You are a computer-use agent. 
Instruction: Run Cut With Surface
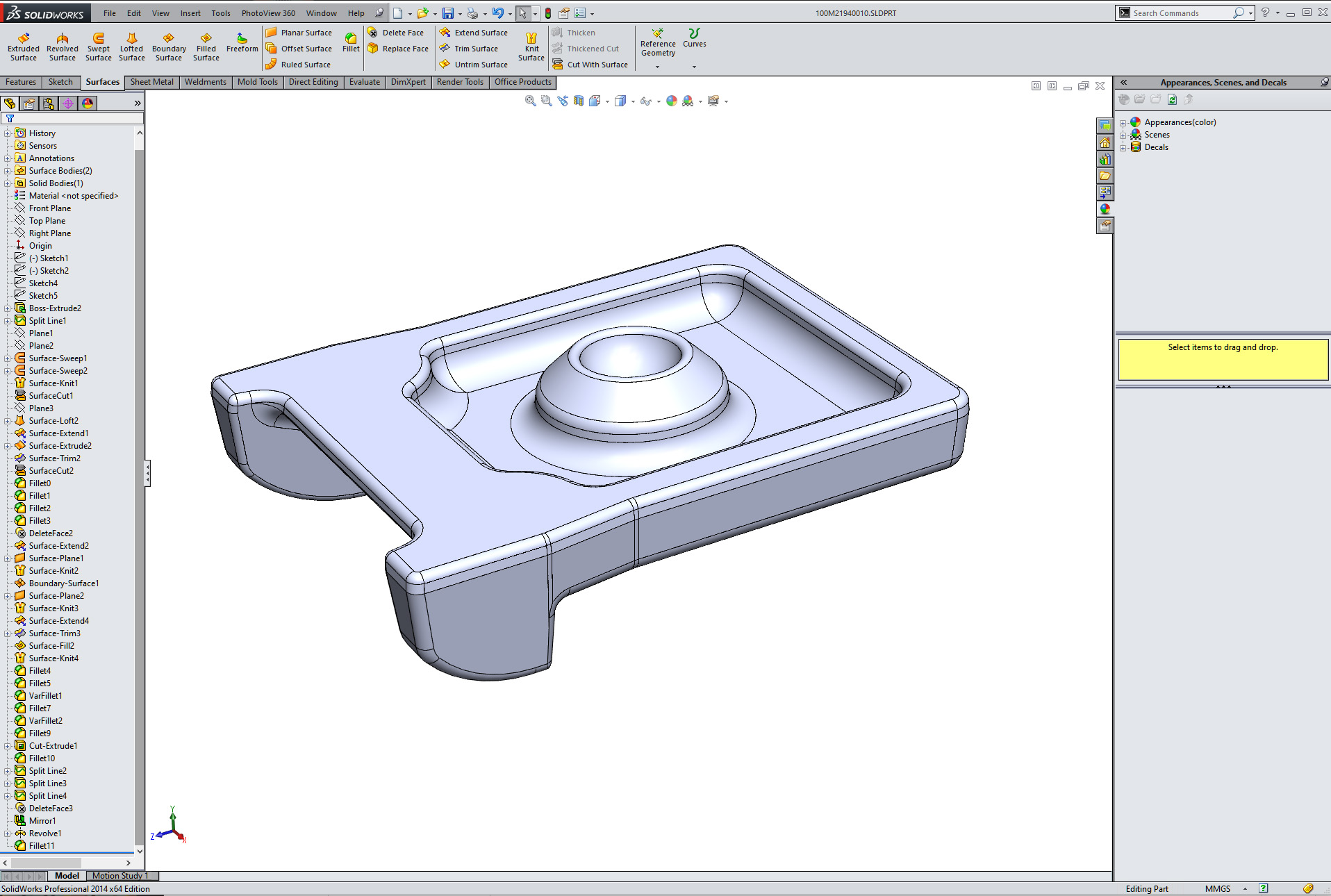pyautogui.click(x=590, y=65)
